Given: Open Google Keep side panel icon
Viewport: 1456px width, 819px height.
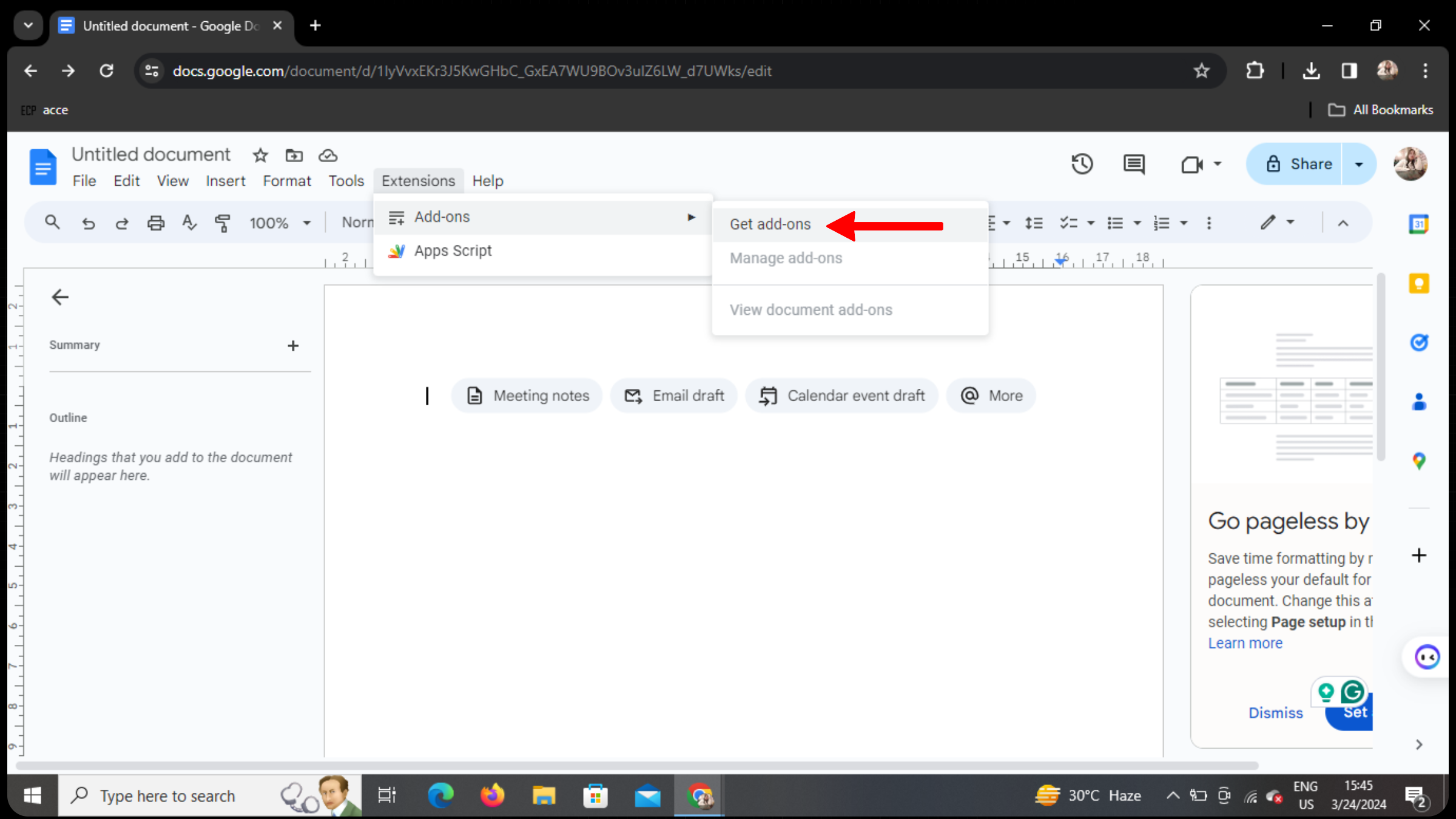Looking at the screenshot, I should pyautogui.click(x=1418, y=283).
